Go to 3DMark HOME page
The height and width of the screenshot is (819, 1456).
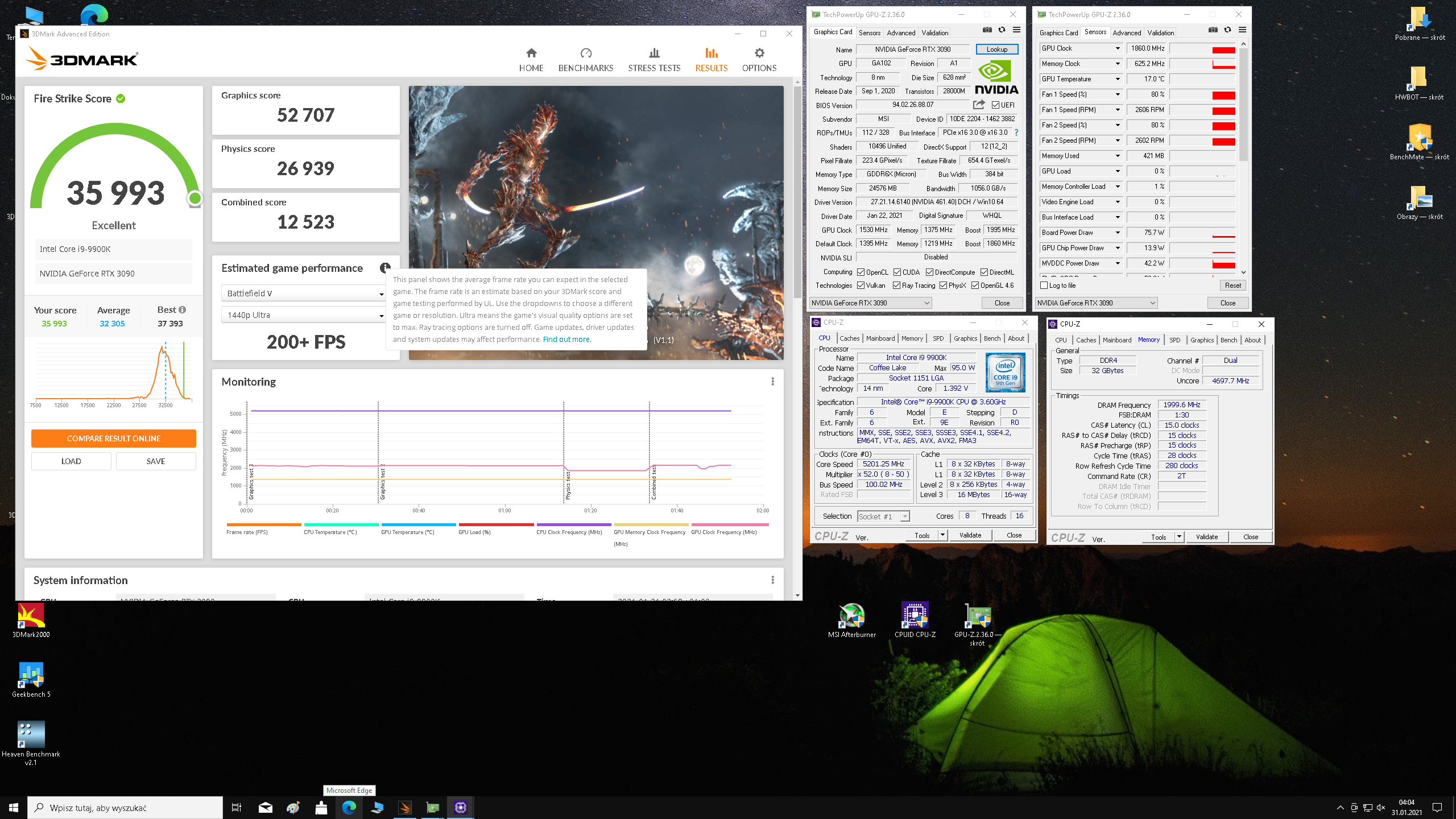(x=531, y=60)
